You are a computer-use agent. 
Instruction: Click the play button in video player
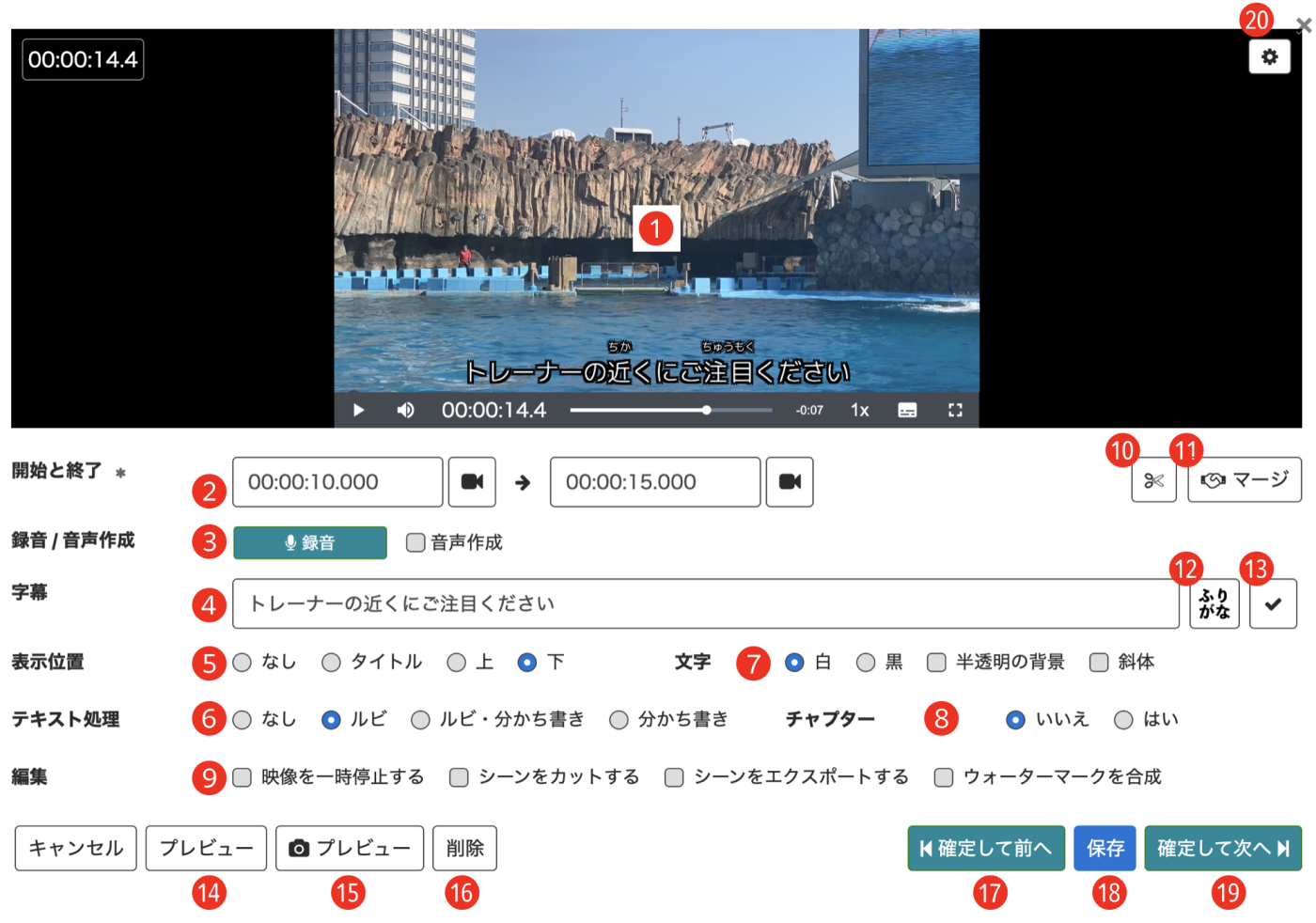358,411
